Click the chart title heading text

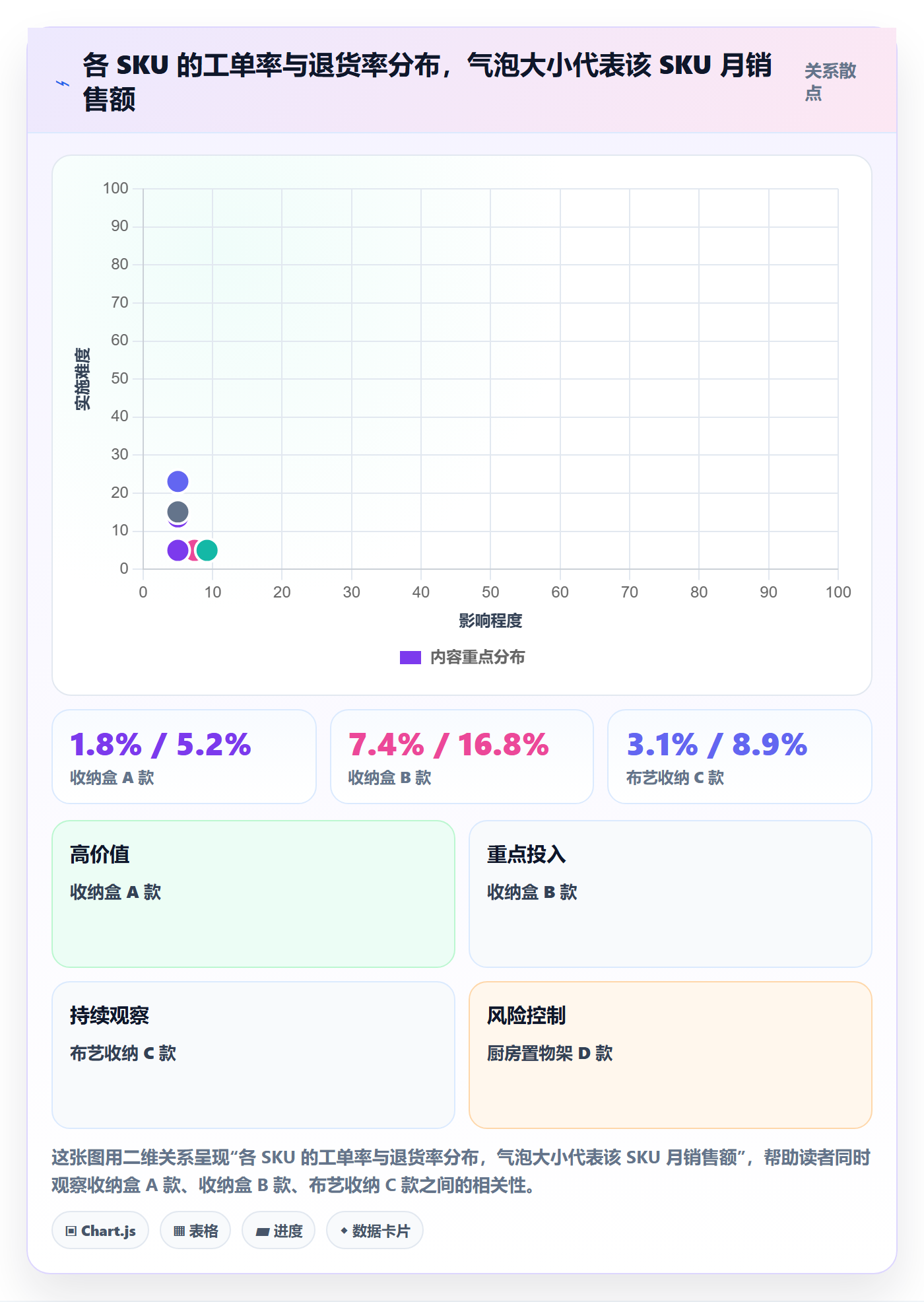(428, 82)
